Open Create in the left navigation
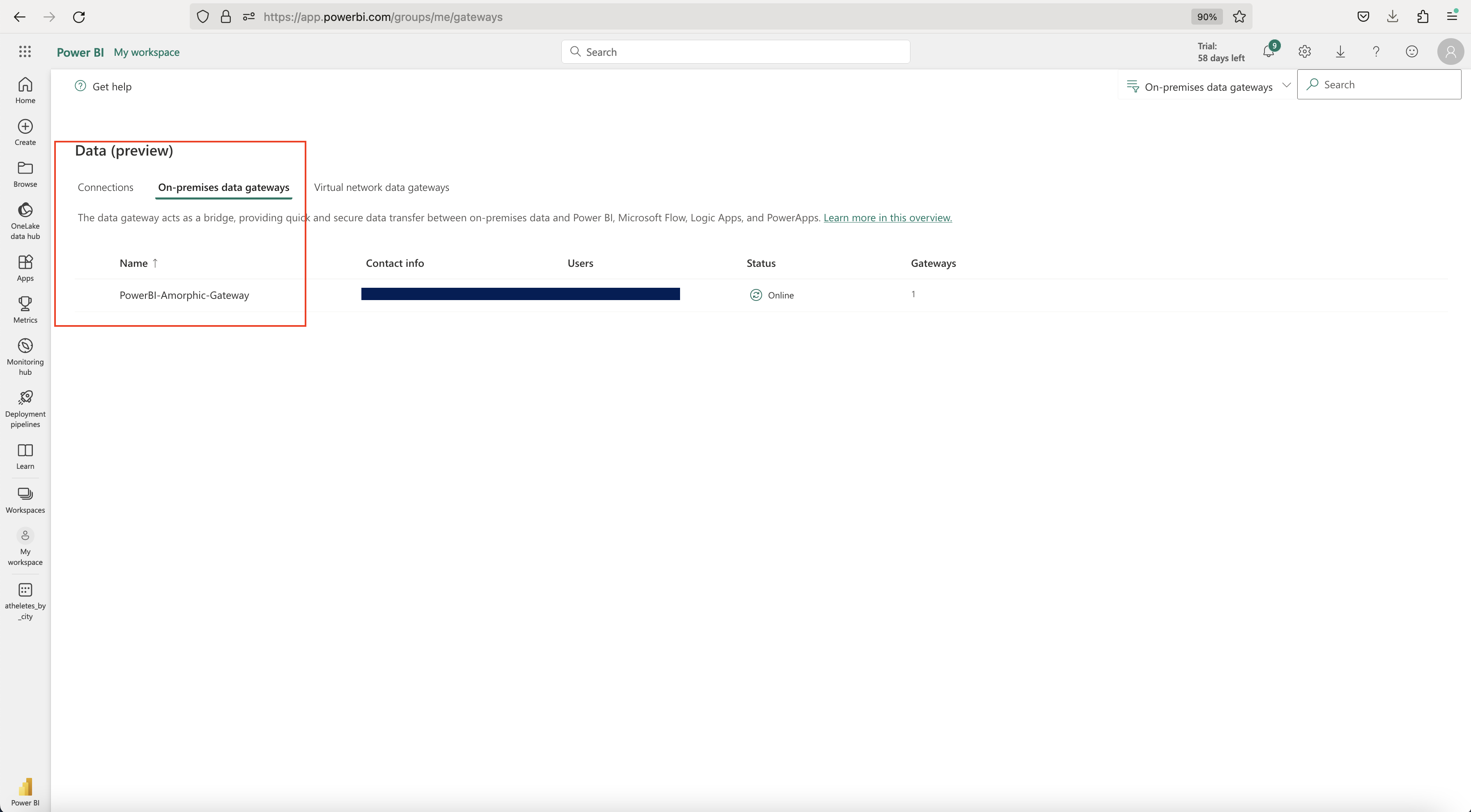The image size is (1471, 812). pos(25,133)
